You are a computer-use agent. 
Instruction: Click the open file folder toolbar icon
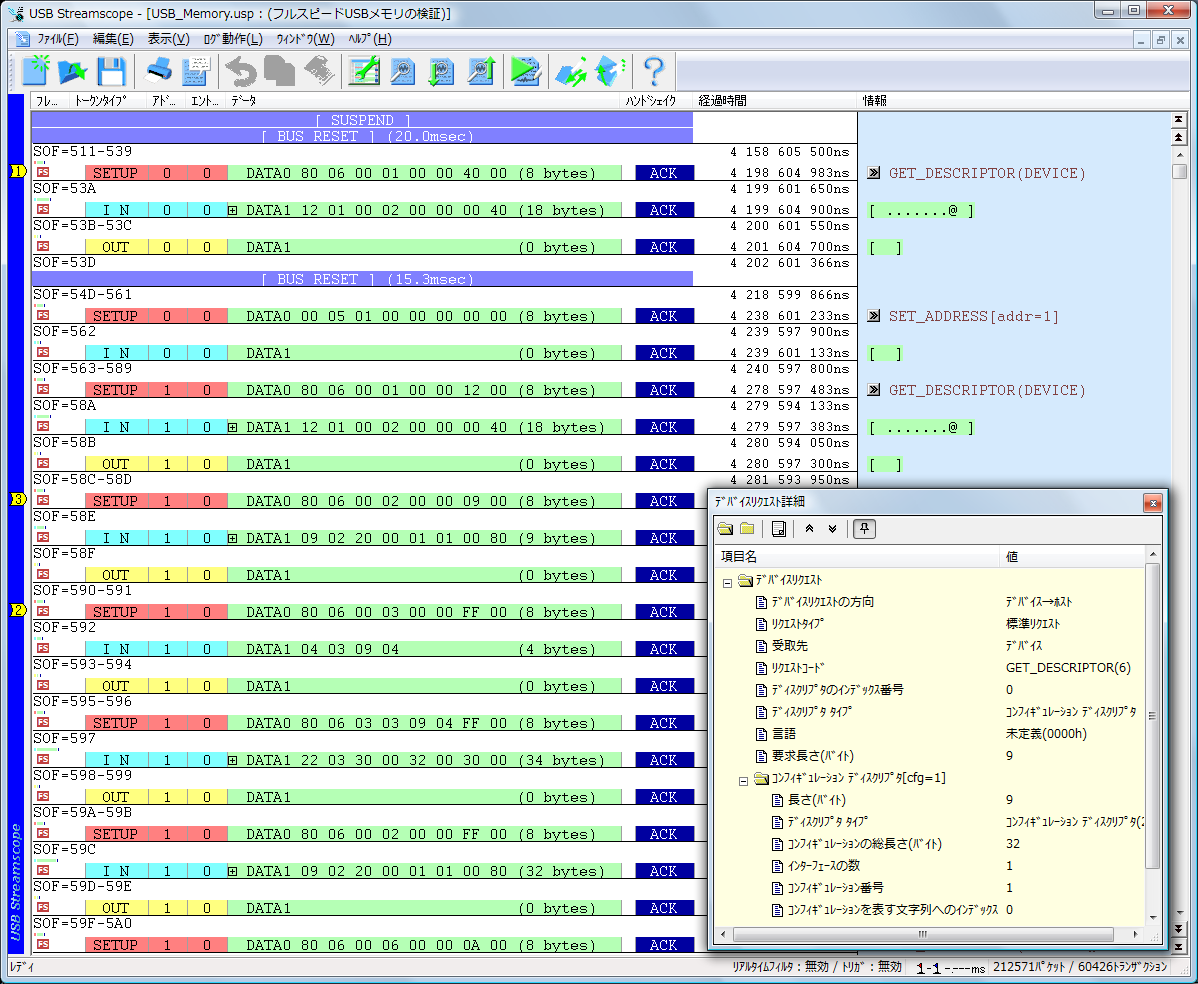pyautogui.click(x=73, y=71)
